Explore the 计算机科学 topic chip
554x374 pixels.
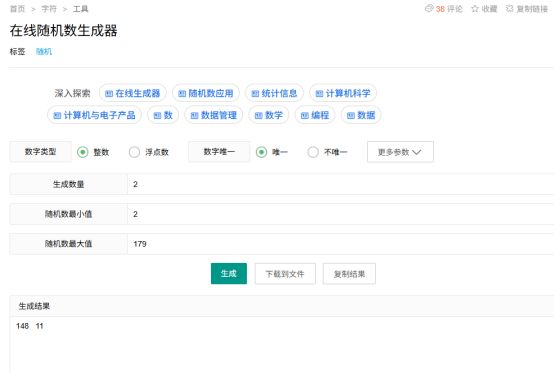click(x=343, y=93)
